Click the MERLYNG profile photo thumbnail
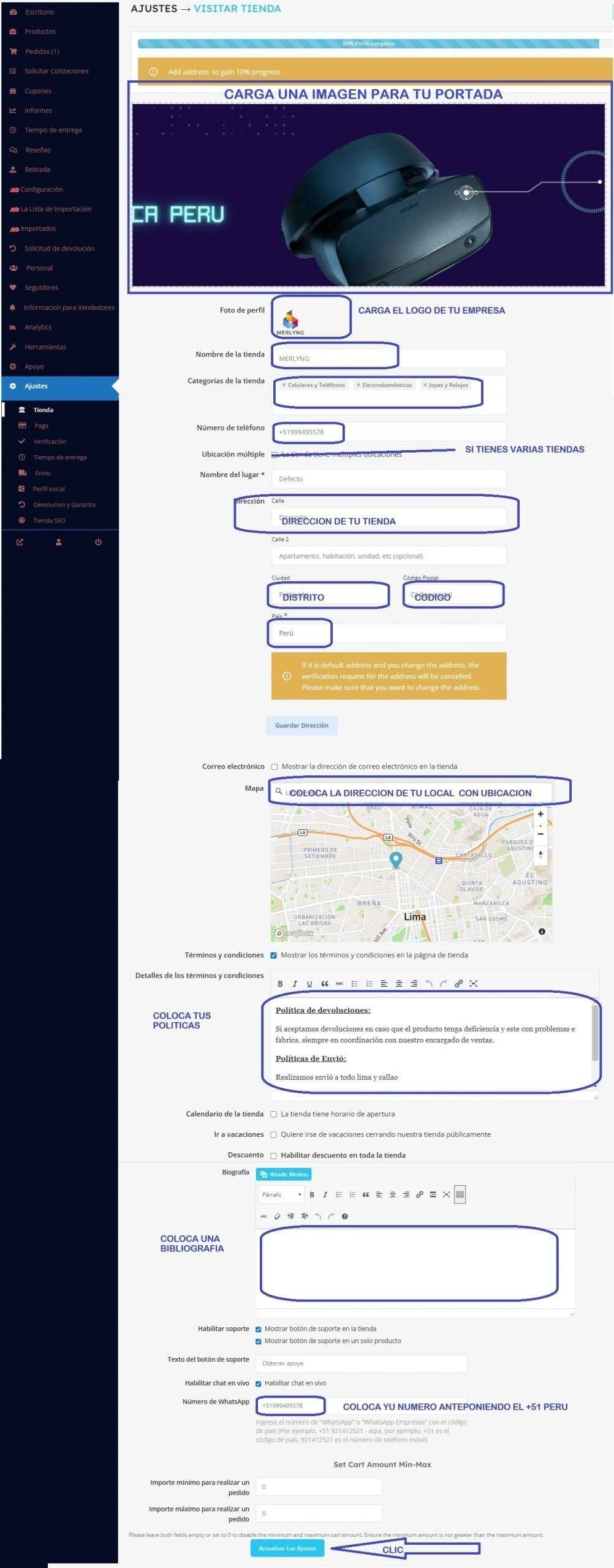 point(290,321)
